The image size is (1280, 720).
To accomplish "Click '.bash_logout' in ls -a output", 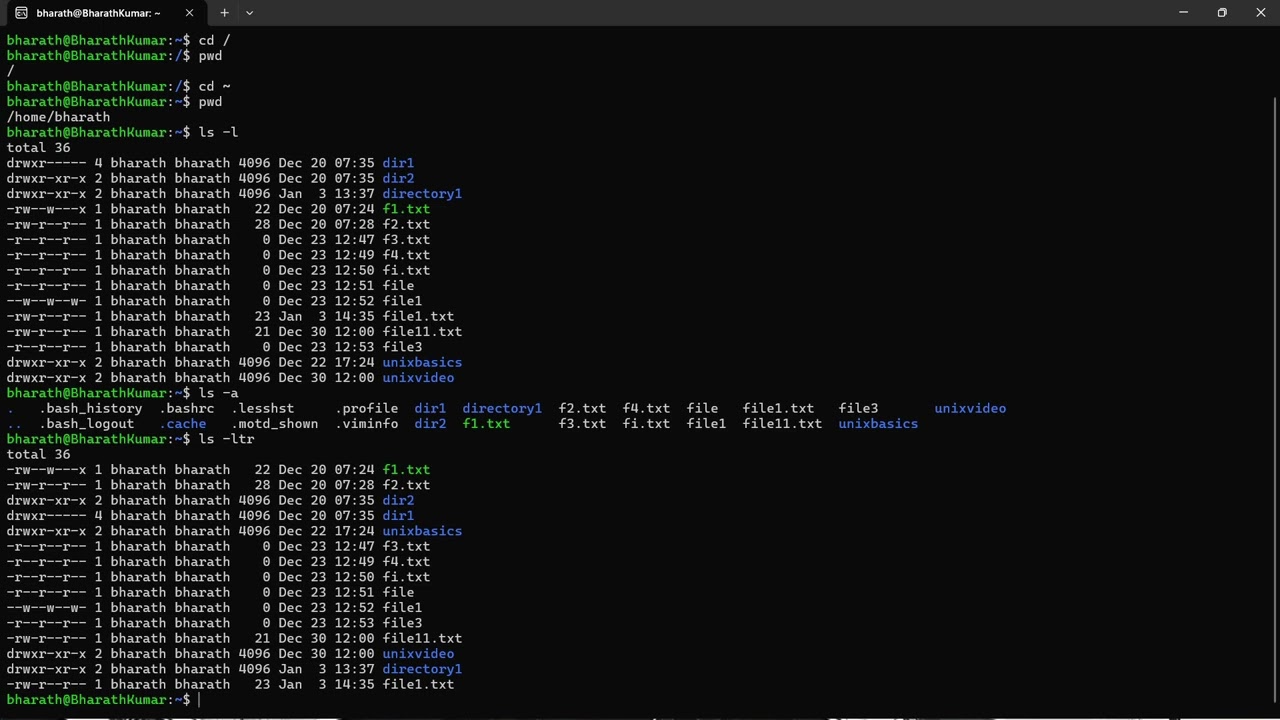I will [86, 424].
